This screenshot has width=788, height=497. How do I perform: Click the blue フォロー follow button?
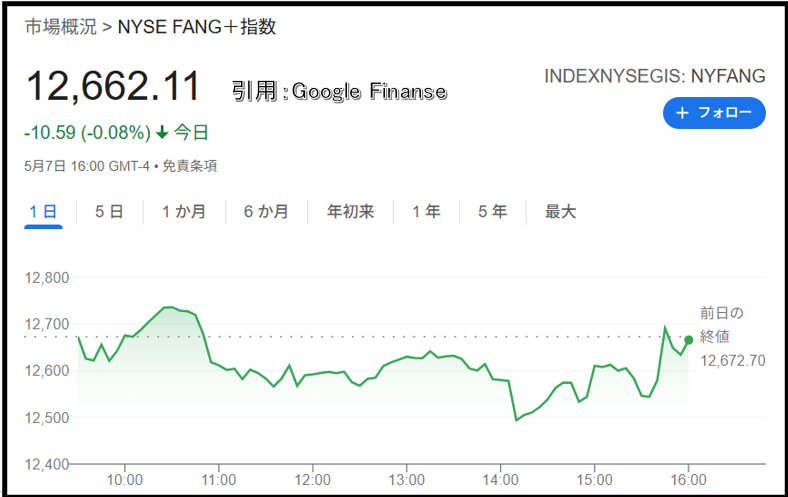click(x=714, y=113)
